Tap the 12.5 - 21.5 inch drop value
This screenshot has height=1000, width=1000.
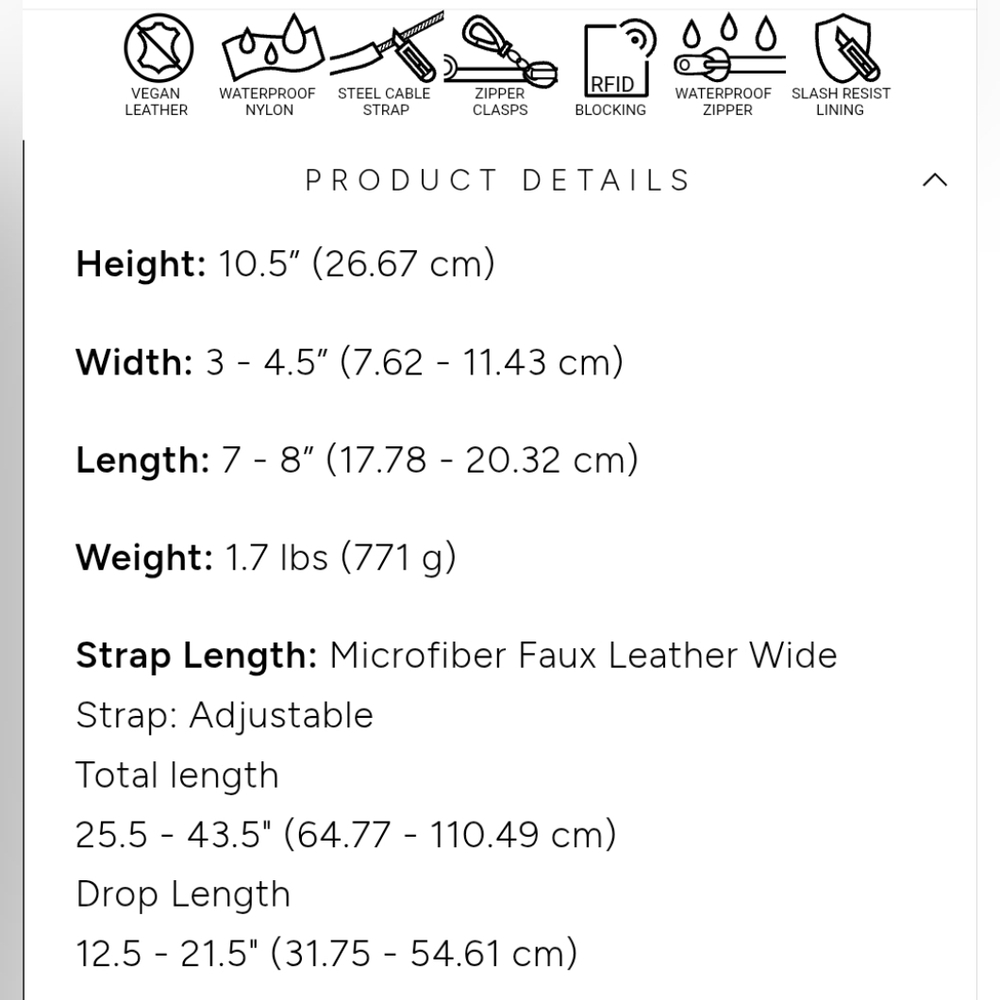coord(327,953)
